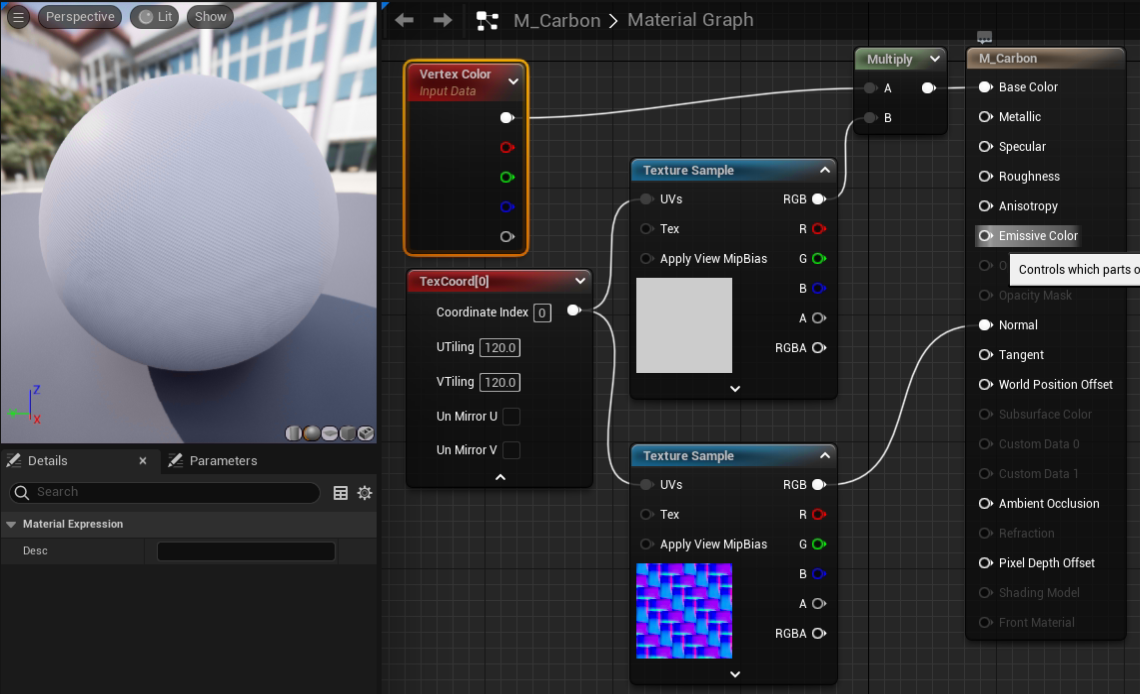
Task: Open the Details panel settings gear
Action: click(364, 492)
